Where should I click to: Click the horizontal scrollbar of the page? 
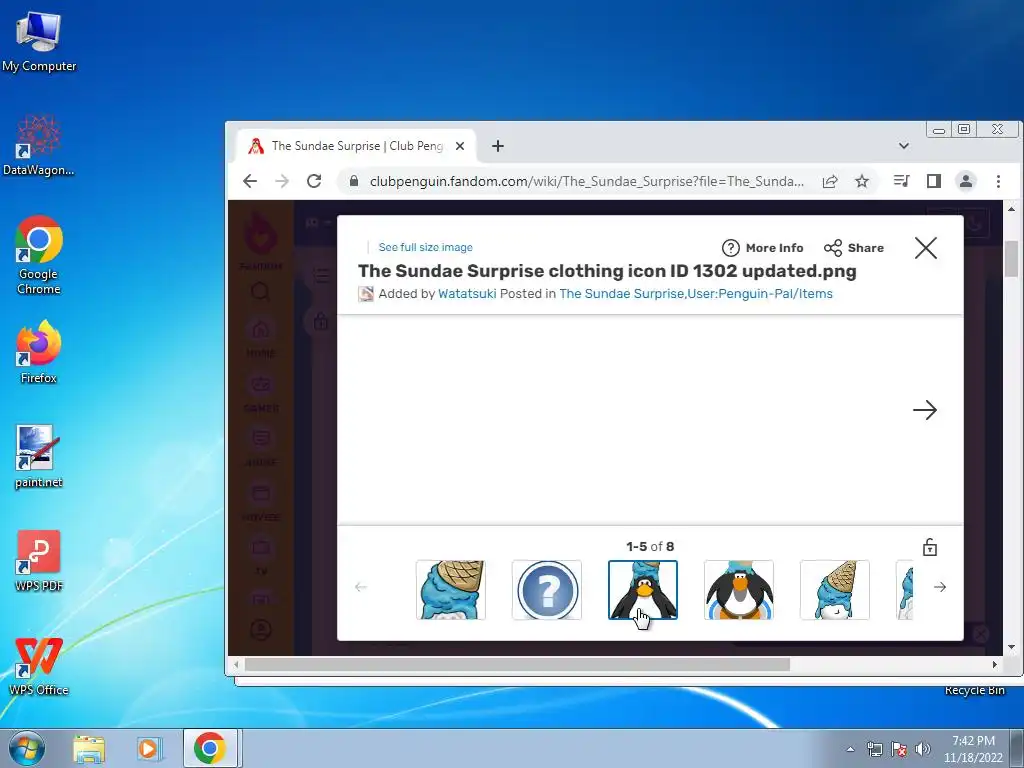coord(517,665)
